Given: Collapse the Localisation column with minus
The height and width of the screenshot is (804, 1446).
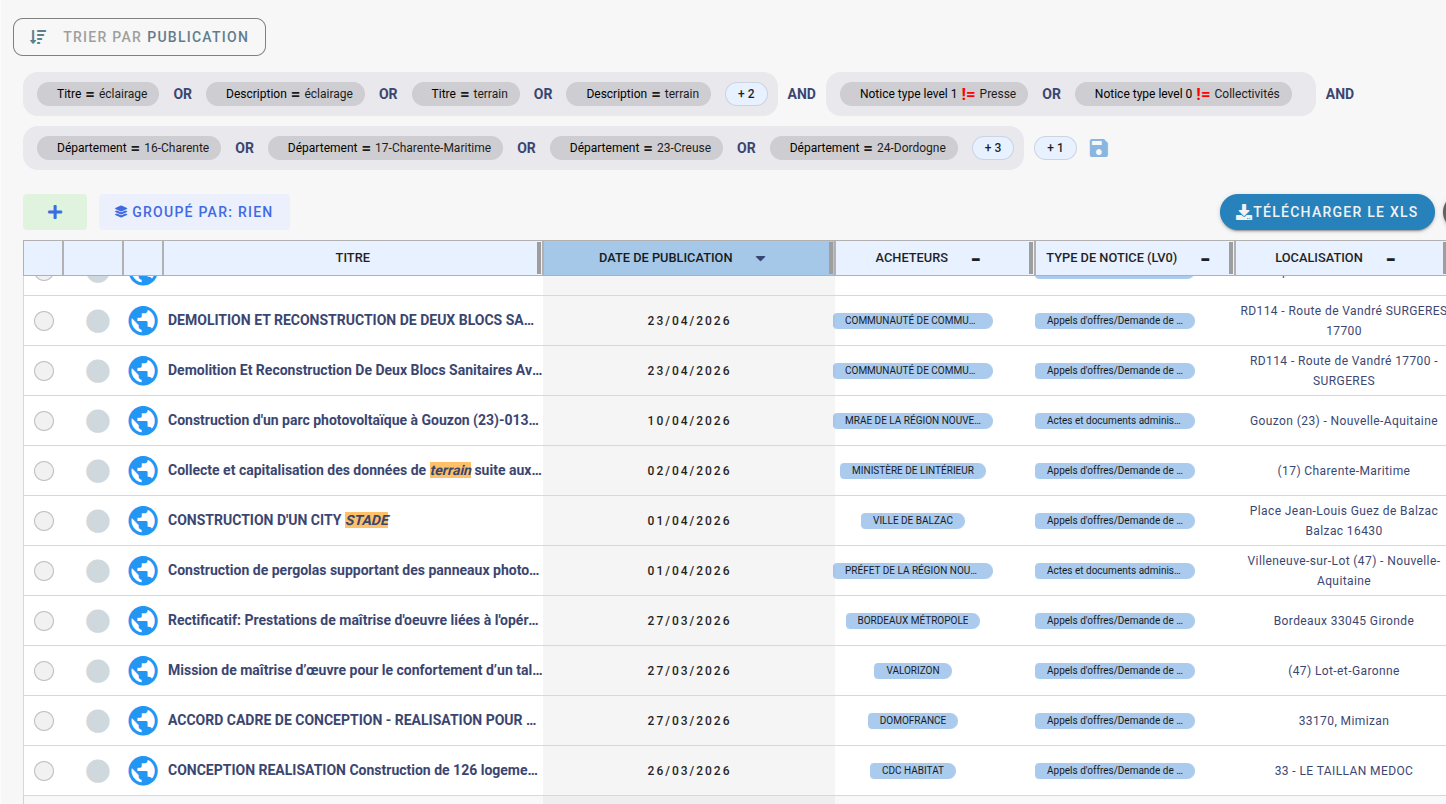Looking at the screenshot, I should click(x=1391, y=259).
